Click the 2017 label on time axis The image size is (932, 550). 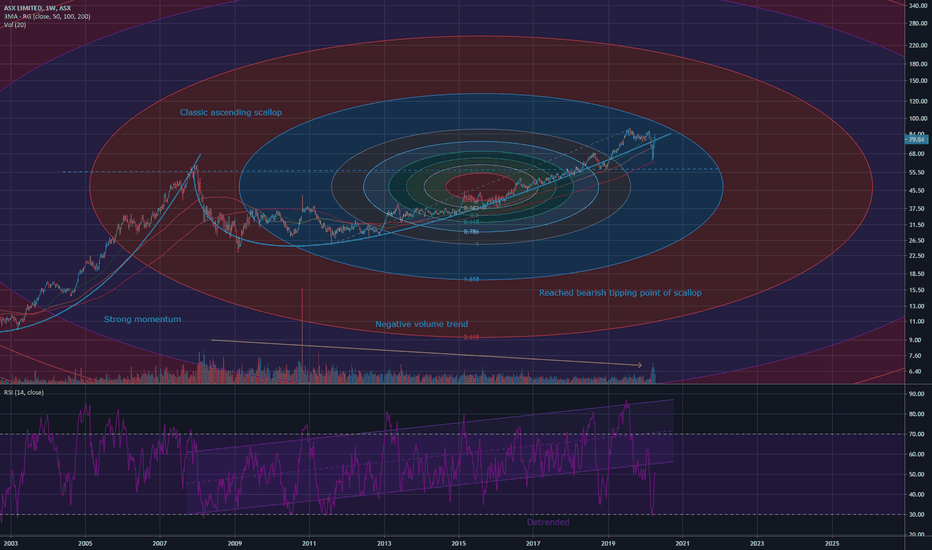coord(533,543)
